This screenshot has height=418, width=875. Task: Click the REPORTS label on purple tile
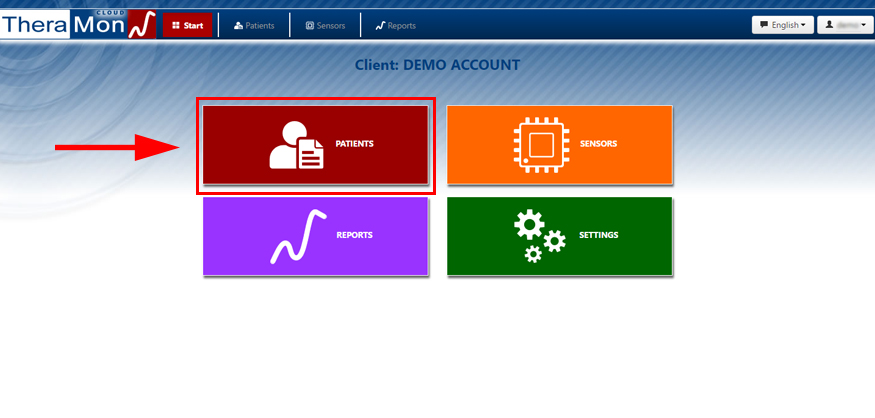click(354, 235)
